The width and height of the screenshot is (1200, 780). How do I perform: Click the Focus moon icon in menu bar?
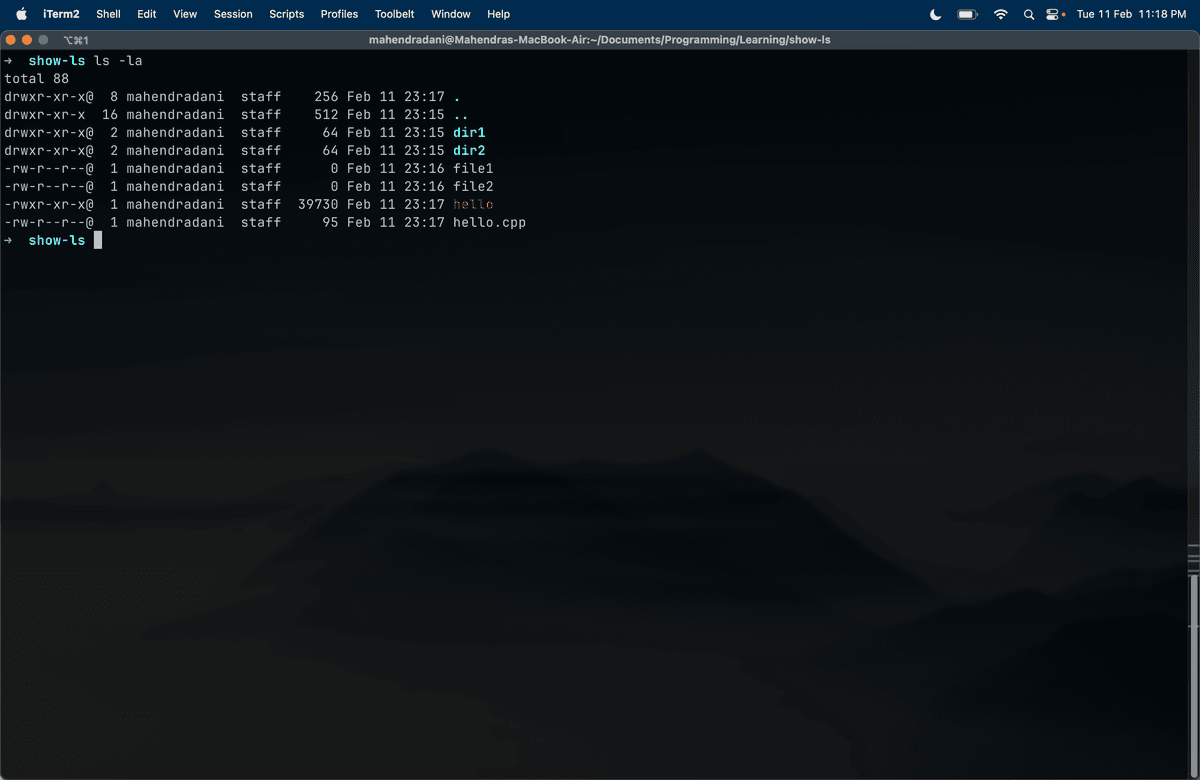[935, 14]
